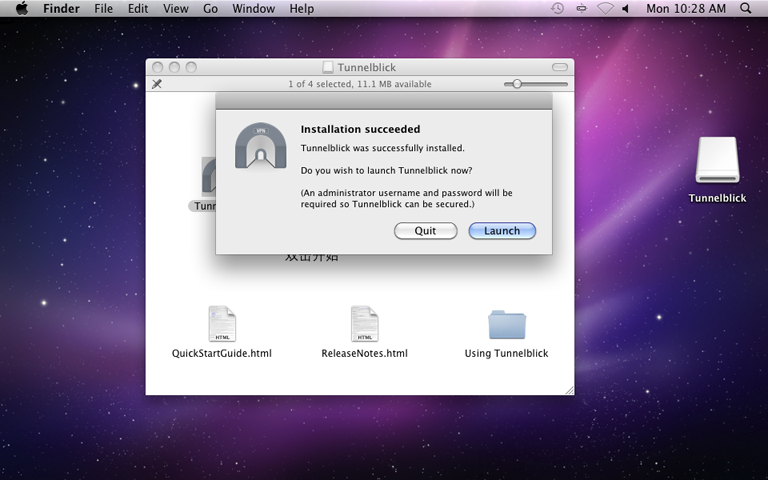Launch Tunnelblick from the dialog

502,231
